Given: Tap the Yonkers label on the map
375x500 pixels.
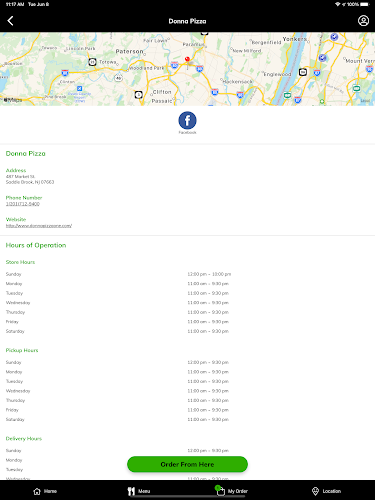Looking at the screenshot, I should (295, 39).
